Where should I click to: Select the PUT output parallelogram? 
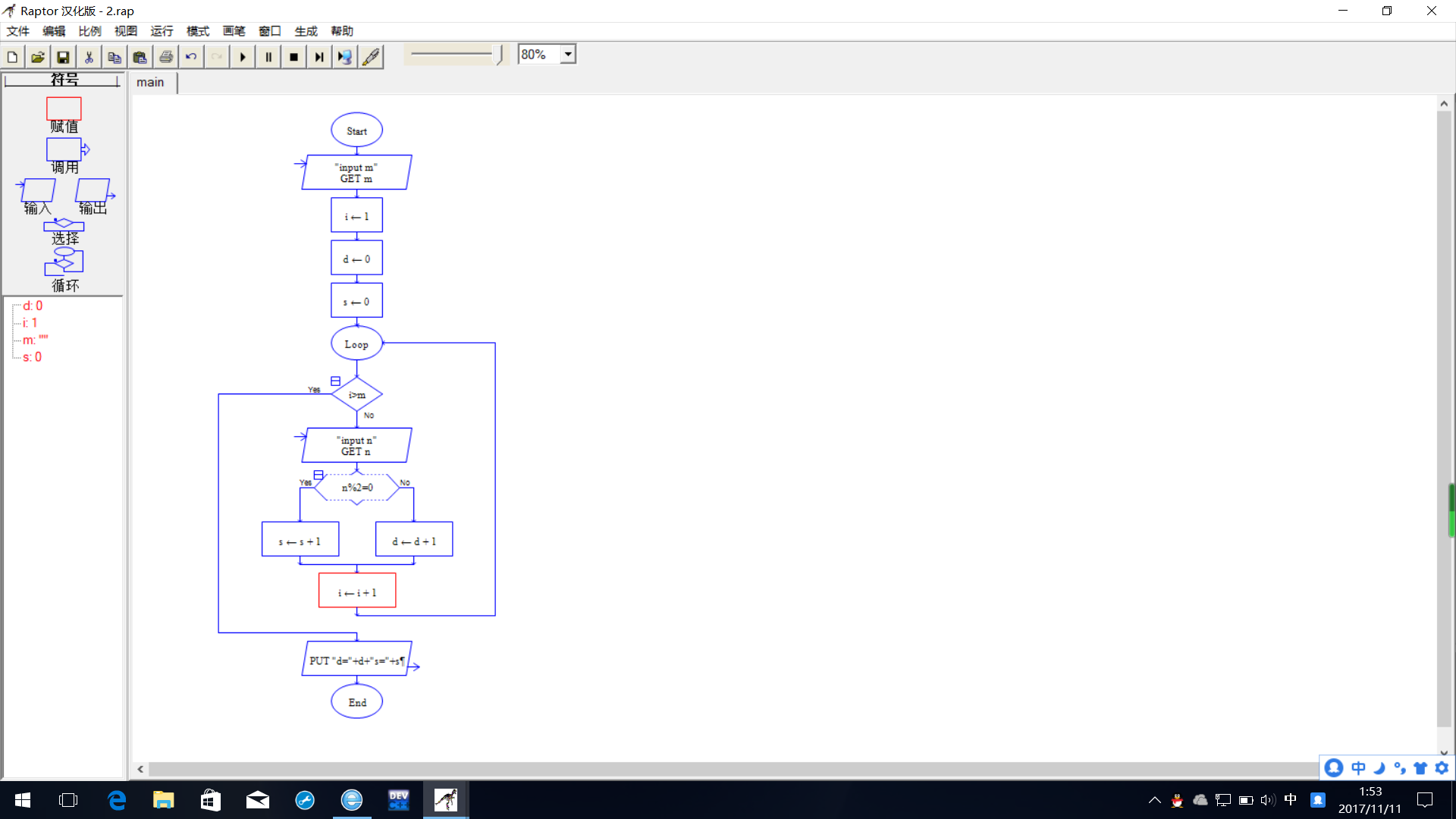356,659
